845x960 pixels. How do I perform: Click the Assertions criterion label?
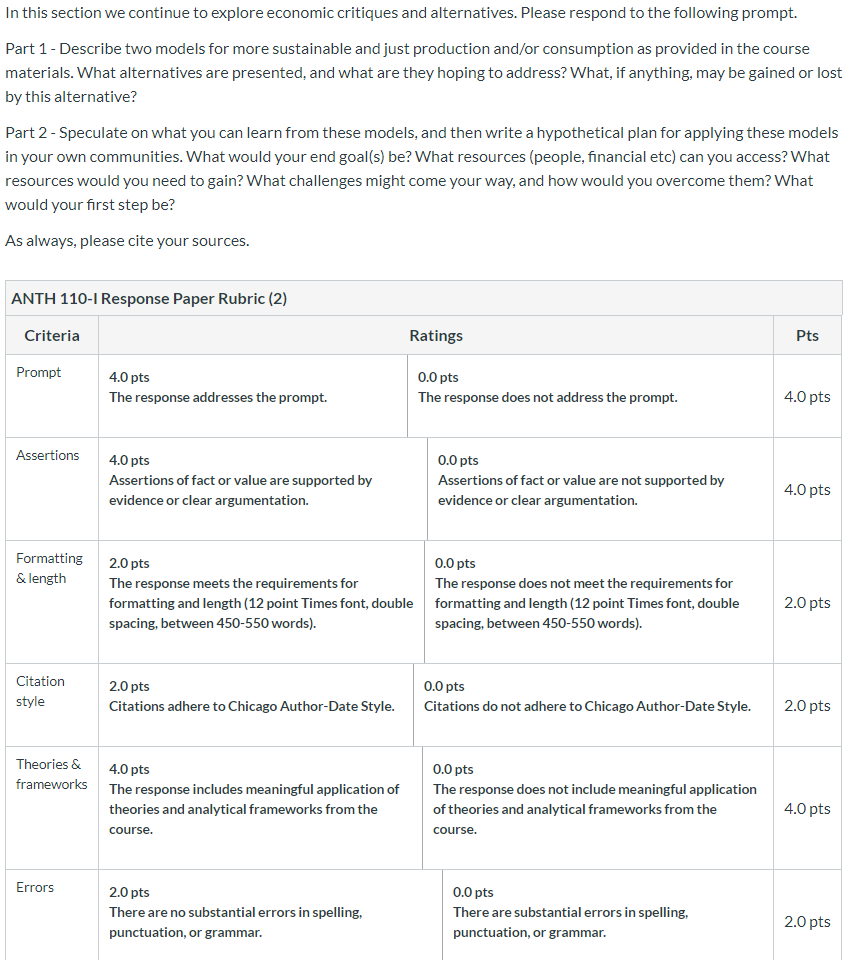point(48,456)
